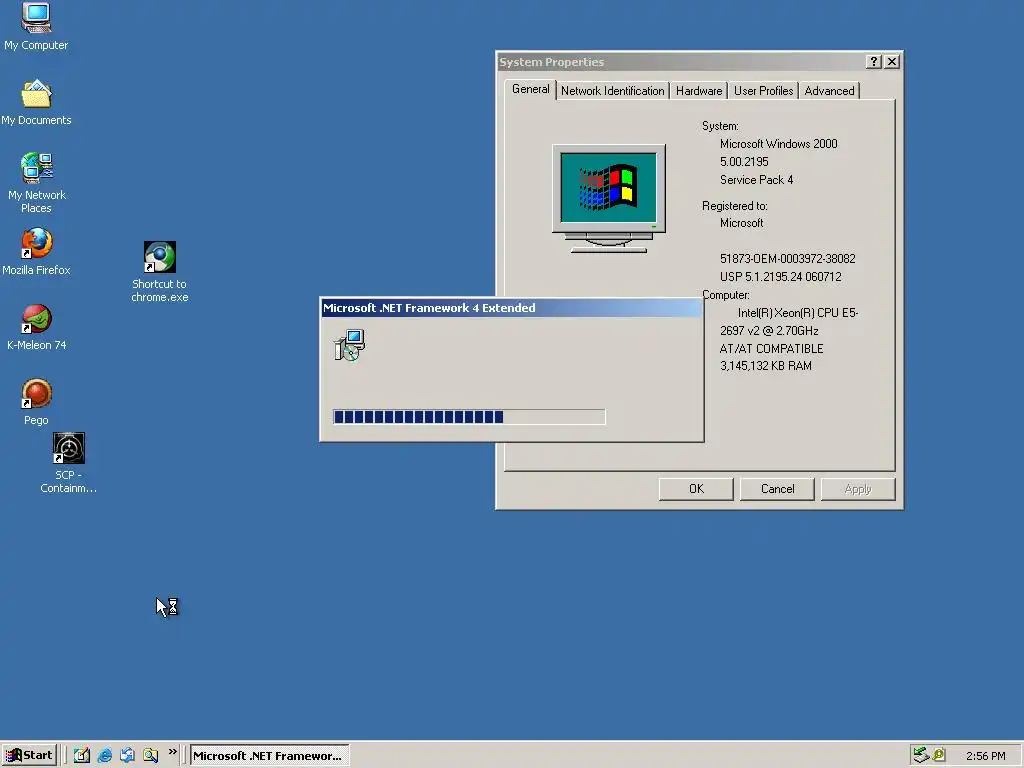Close the System Properties window
The image size is (1024, 768).
tap(892, 61)
